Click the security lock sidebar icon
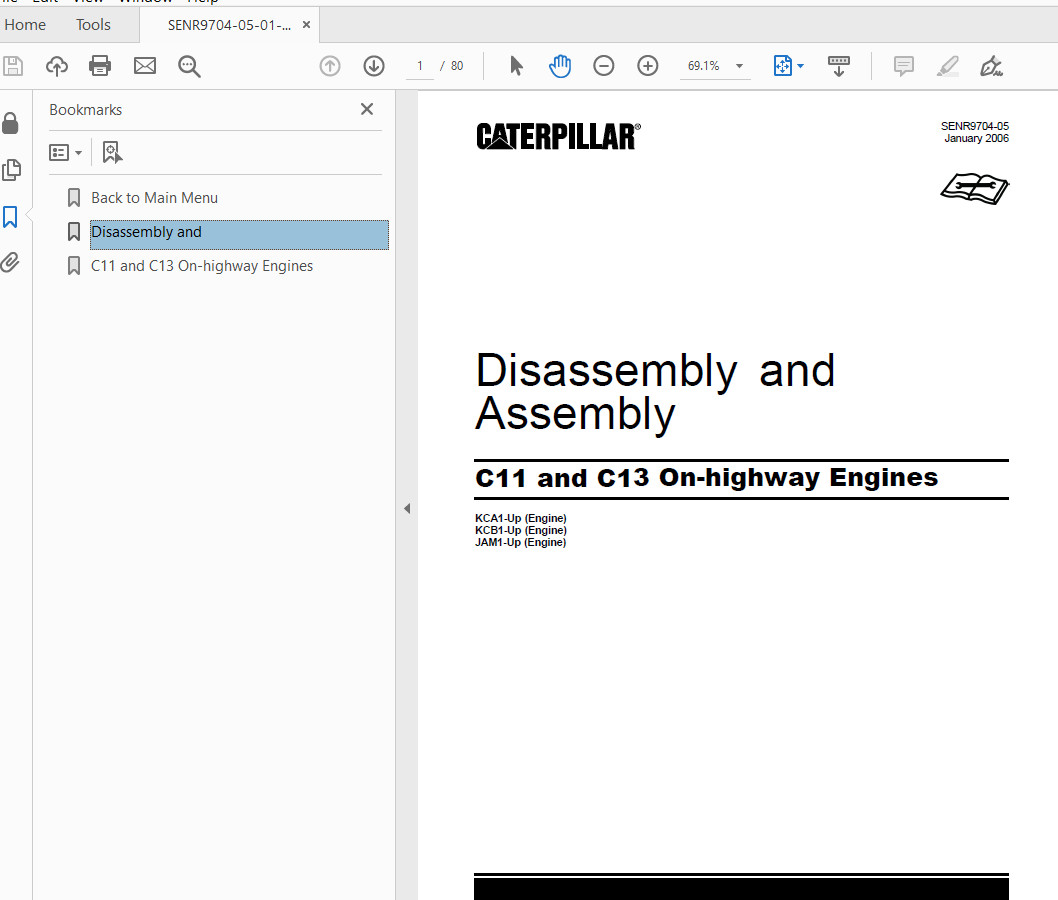The width and height of the screenshot is (1058, 900). 10,123
